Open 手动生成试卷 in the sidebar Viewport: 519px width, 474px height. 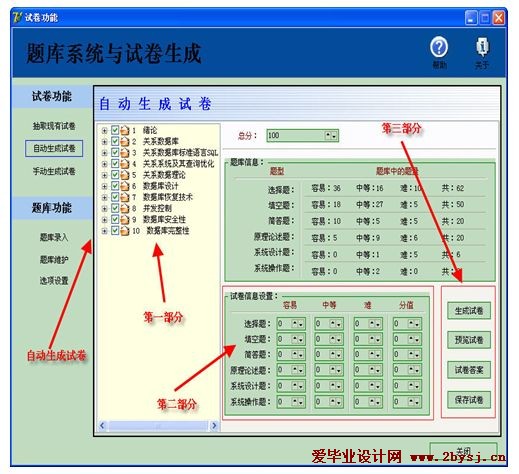(54, 171)
